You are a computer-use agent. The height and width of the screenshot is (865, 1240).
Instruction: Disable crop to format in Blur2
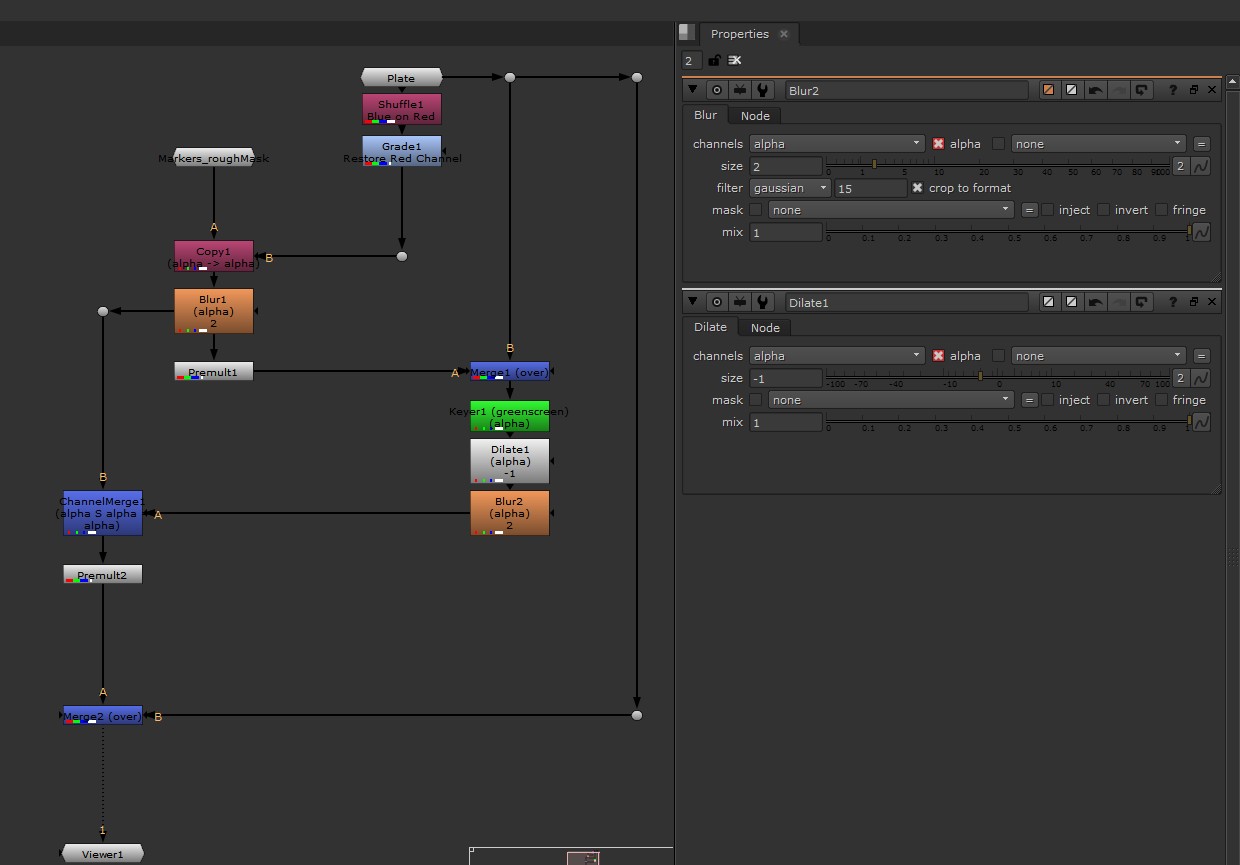[x=917, y=188]
